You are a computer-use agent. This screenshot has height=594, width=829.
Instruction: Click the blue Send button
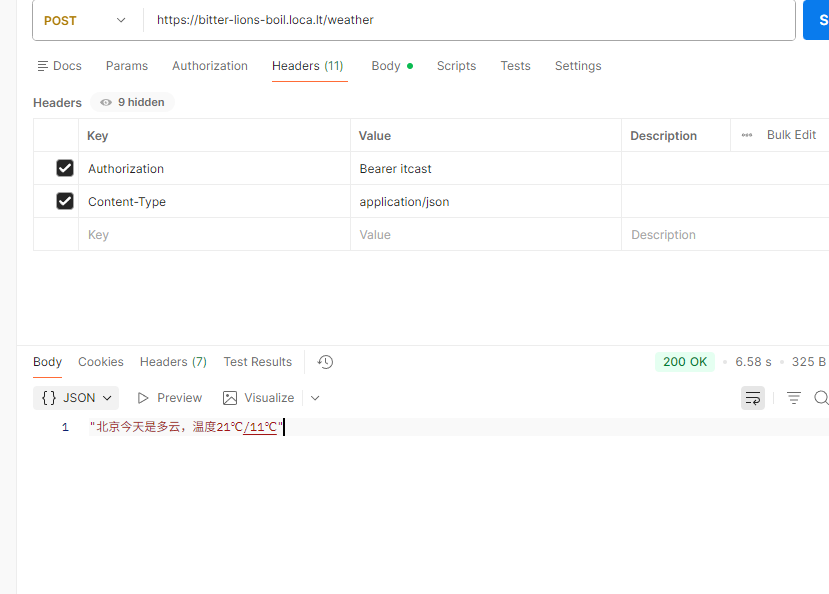816,20
